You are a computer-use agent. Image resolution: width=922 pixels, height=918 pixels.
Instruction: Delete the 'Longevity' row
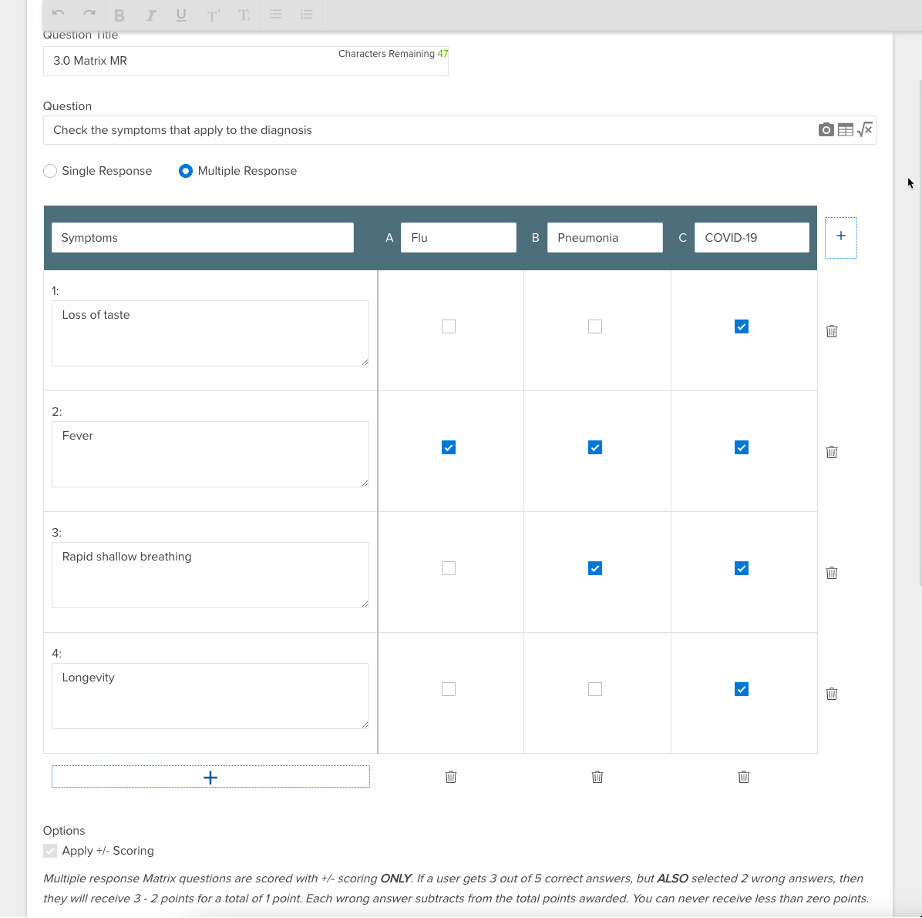point(831,693)
